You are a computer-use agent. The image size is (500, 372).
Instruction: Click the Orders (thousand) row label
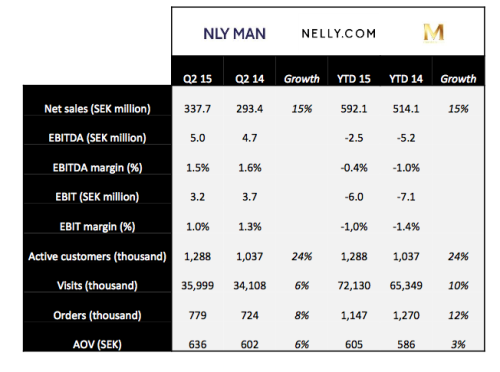click(97, 315)
